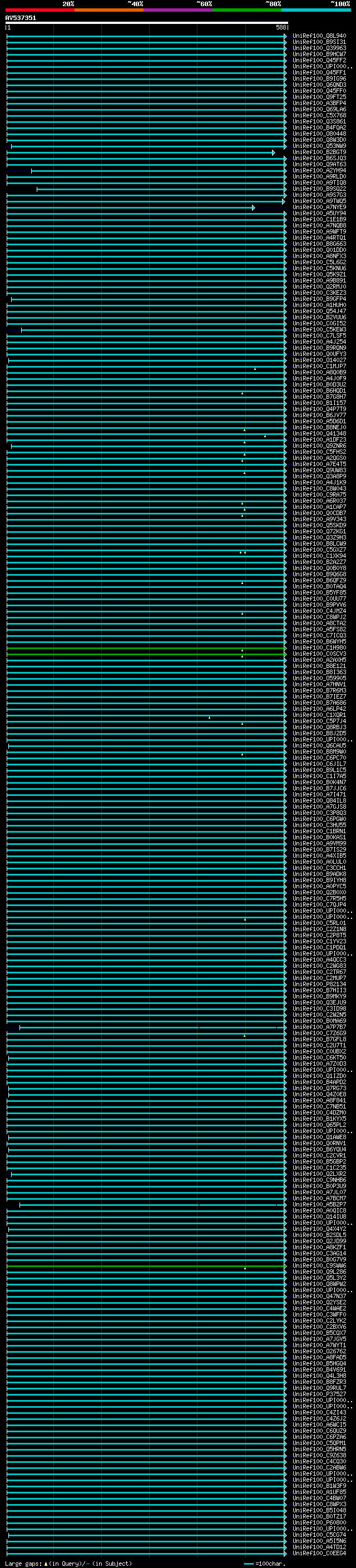Select hit label UniRef100_B9GFP4
This screenshot has width=356, height=1568.
click(x=319, y=299)
